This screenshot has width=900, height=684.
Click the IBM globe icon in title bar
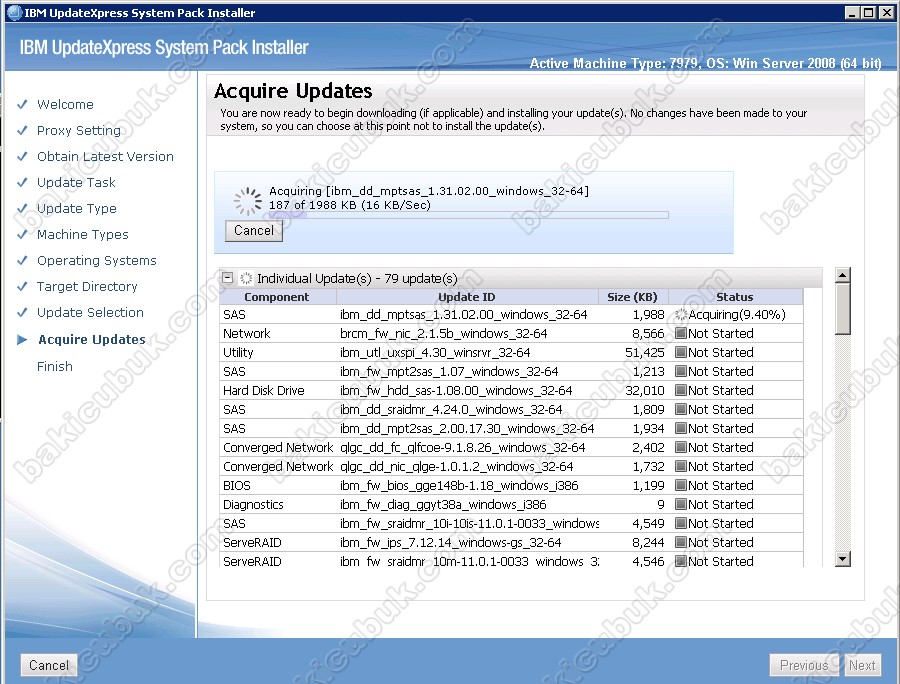[x=14, y=13]
